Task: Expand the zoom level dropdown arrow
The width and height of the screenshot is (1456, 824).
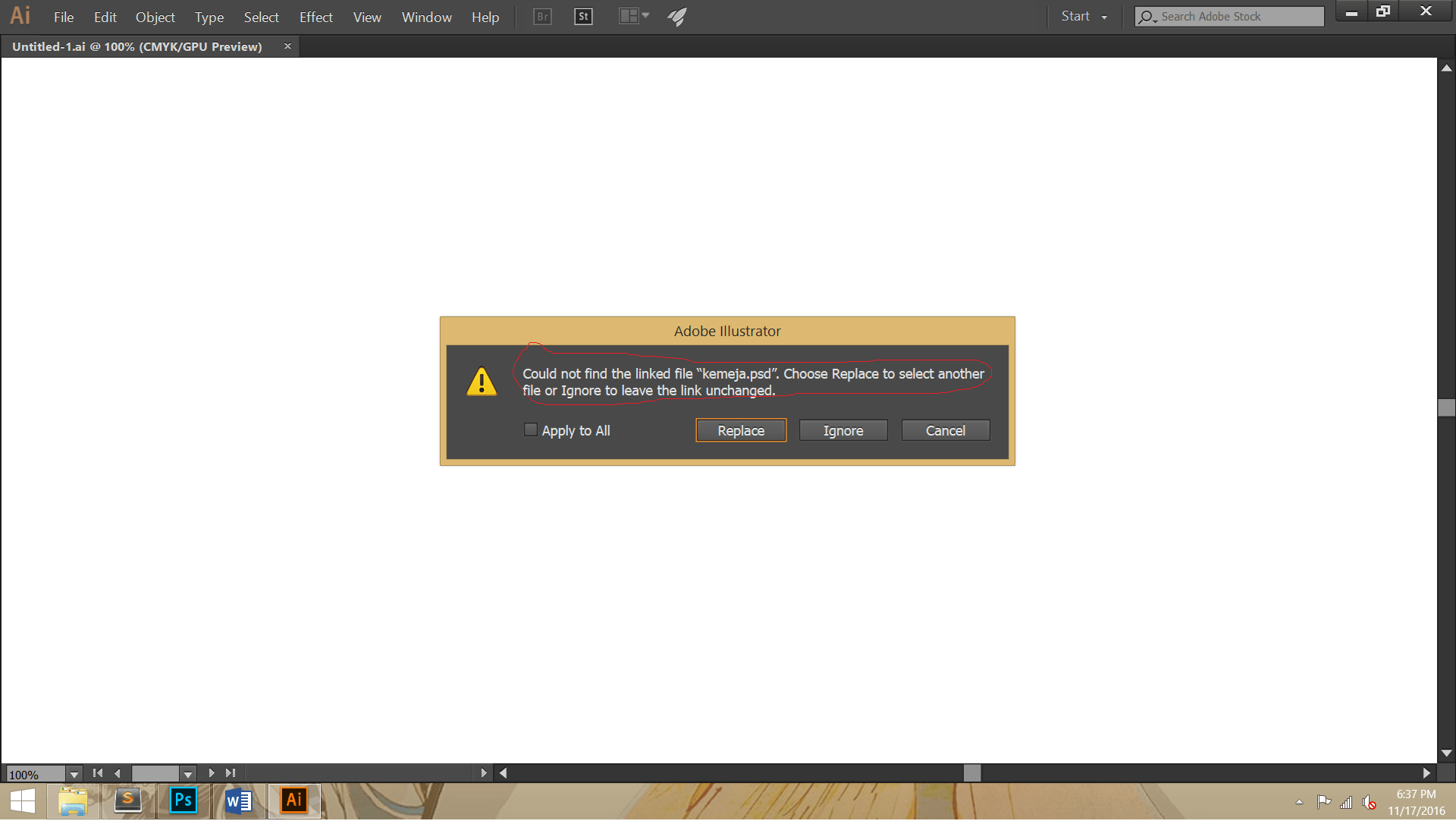Action: [x=74, y=775]
